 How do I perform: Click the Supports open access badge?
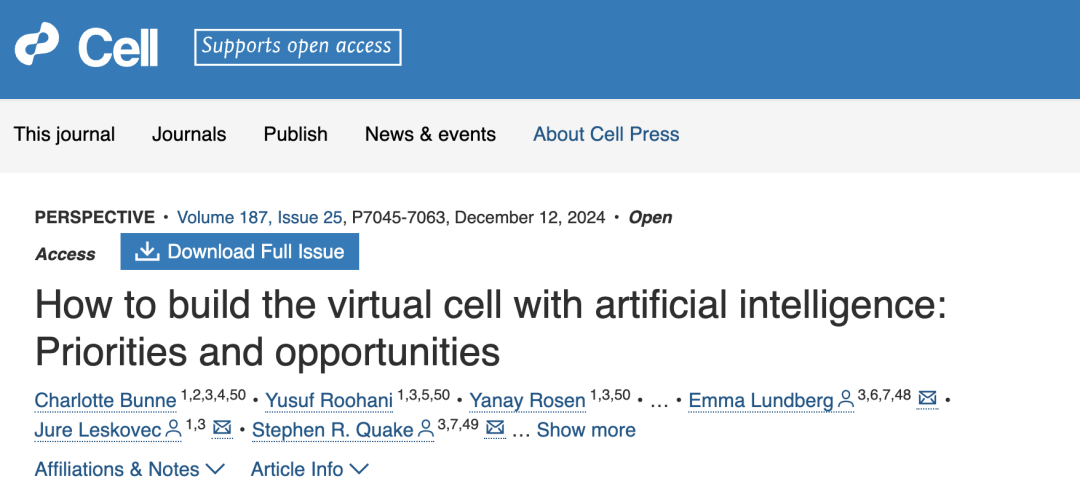(298, 46)
